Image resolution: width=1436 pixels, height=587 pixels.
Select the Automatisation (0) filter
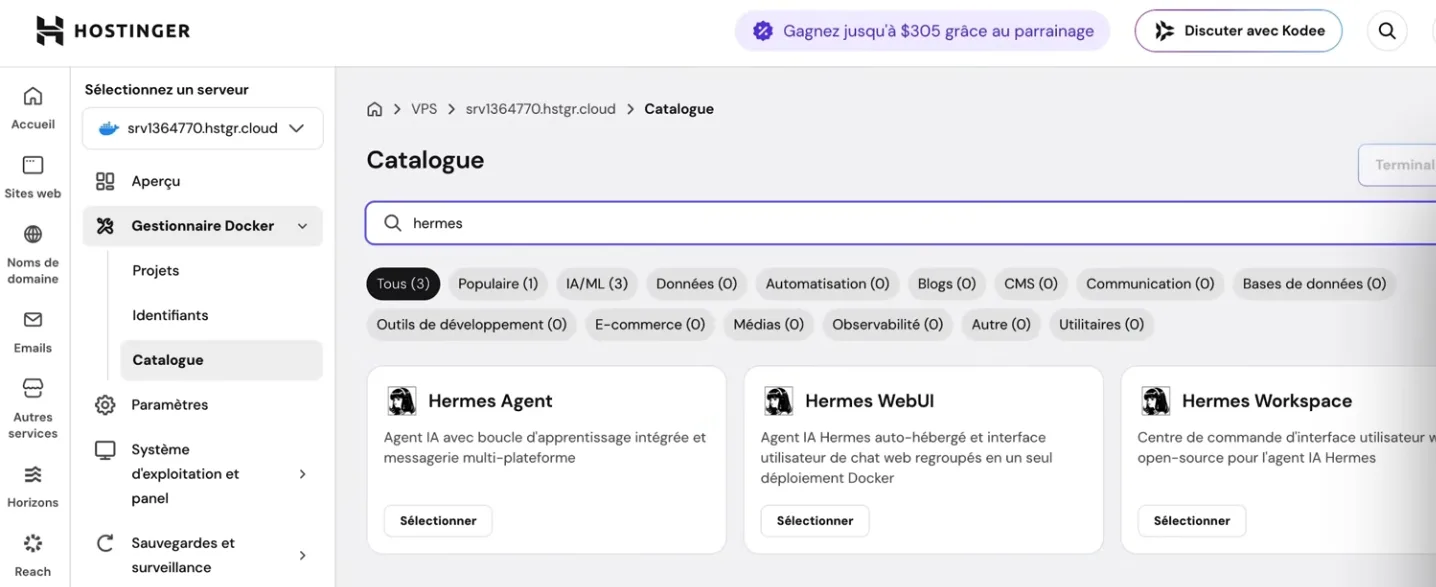tap(827, 284)
